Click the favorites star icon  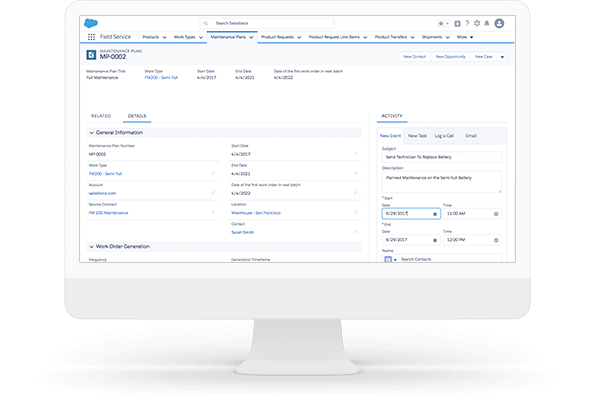click(443, 21)
